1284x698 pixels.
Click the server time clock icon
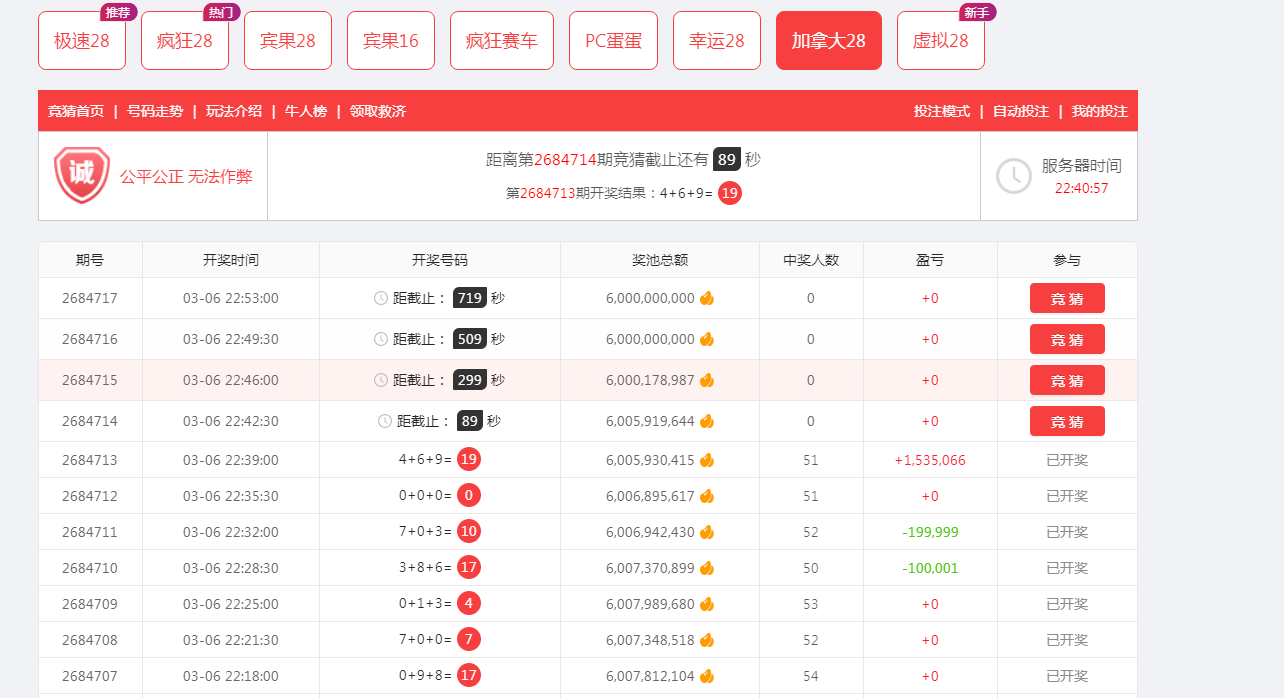(1013, 176)
